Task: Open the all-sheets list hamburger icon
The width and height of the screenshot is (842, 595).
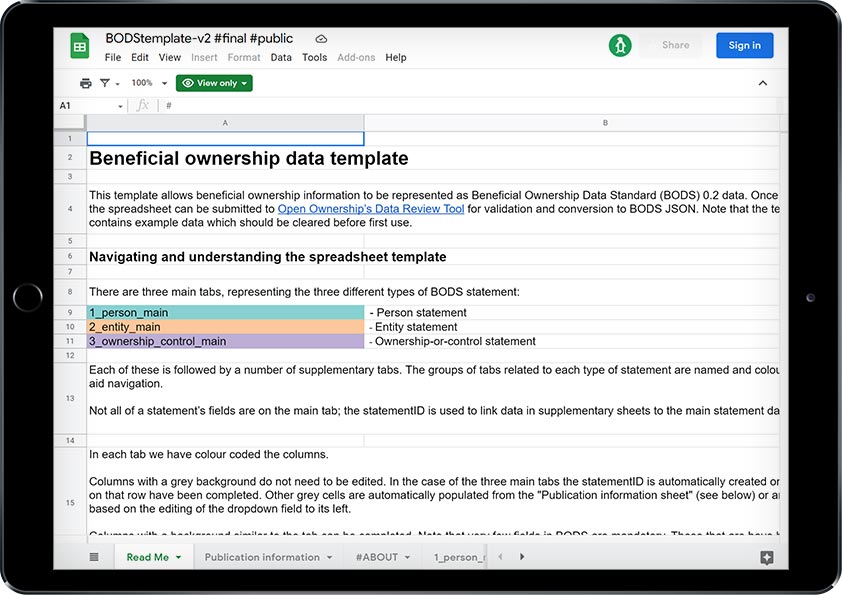Action: pos(94,557)
